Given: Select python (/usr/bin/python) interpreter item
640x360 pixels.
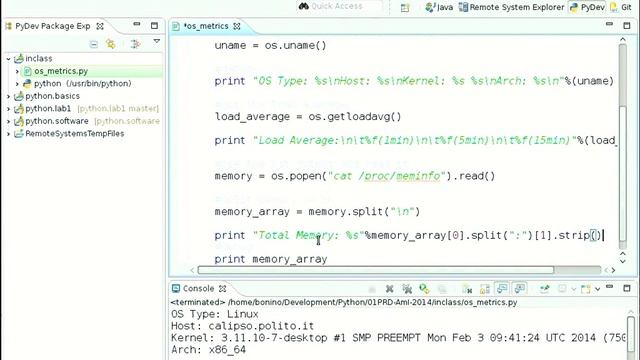Looking at the screenshot, I should pos(82,84).
